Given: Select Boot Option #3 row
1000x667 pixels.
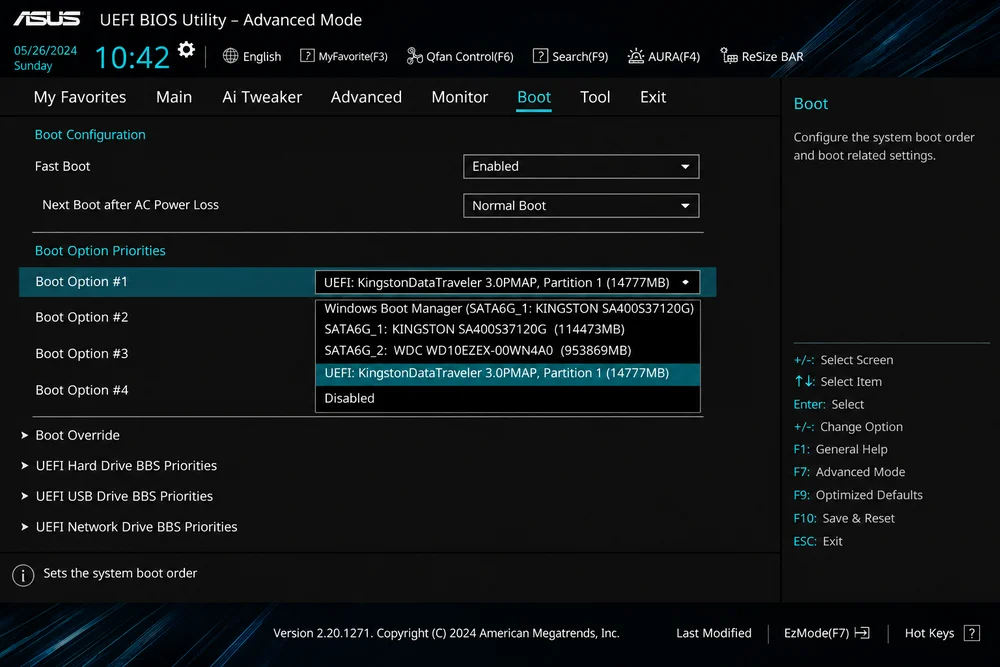Looking at the screenshot, I should [x=82, y=353].
